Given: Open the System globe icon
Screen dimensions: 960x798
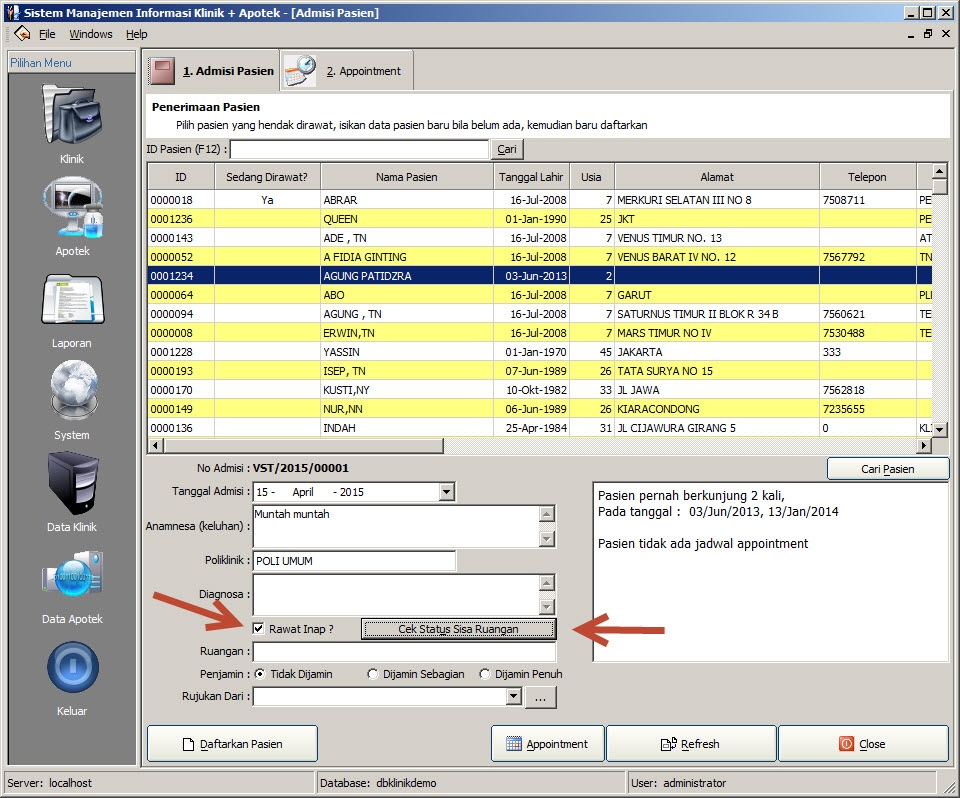Looking at the screenshot, I should (73, 390).
